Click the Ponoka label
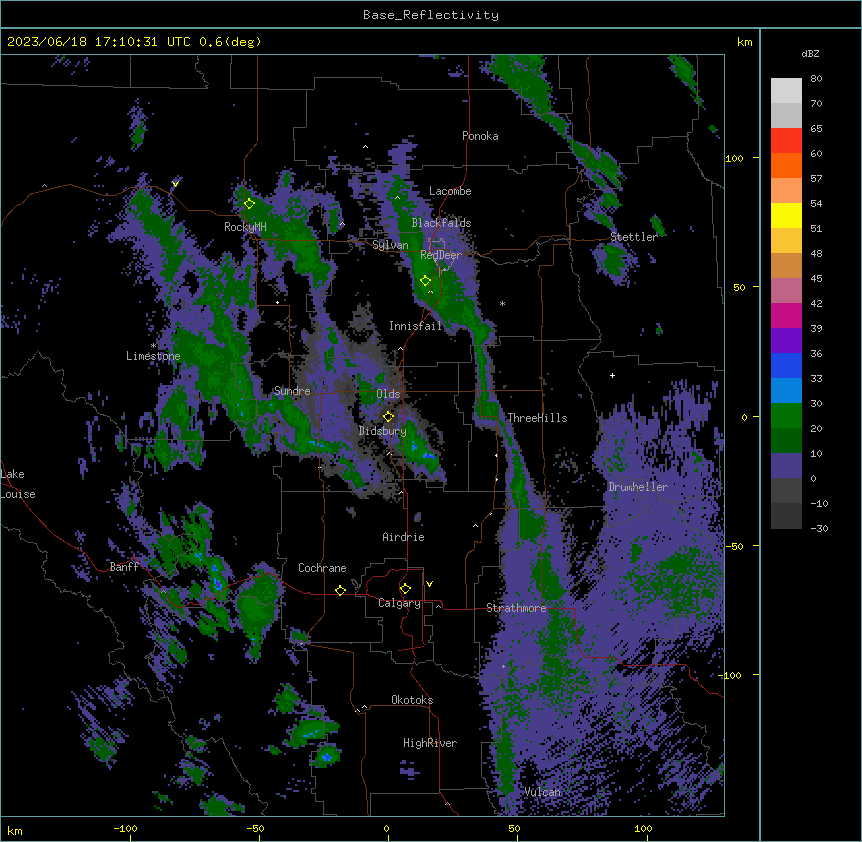The height and width of the screenshot is (842, 862). point(480,136)
